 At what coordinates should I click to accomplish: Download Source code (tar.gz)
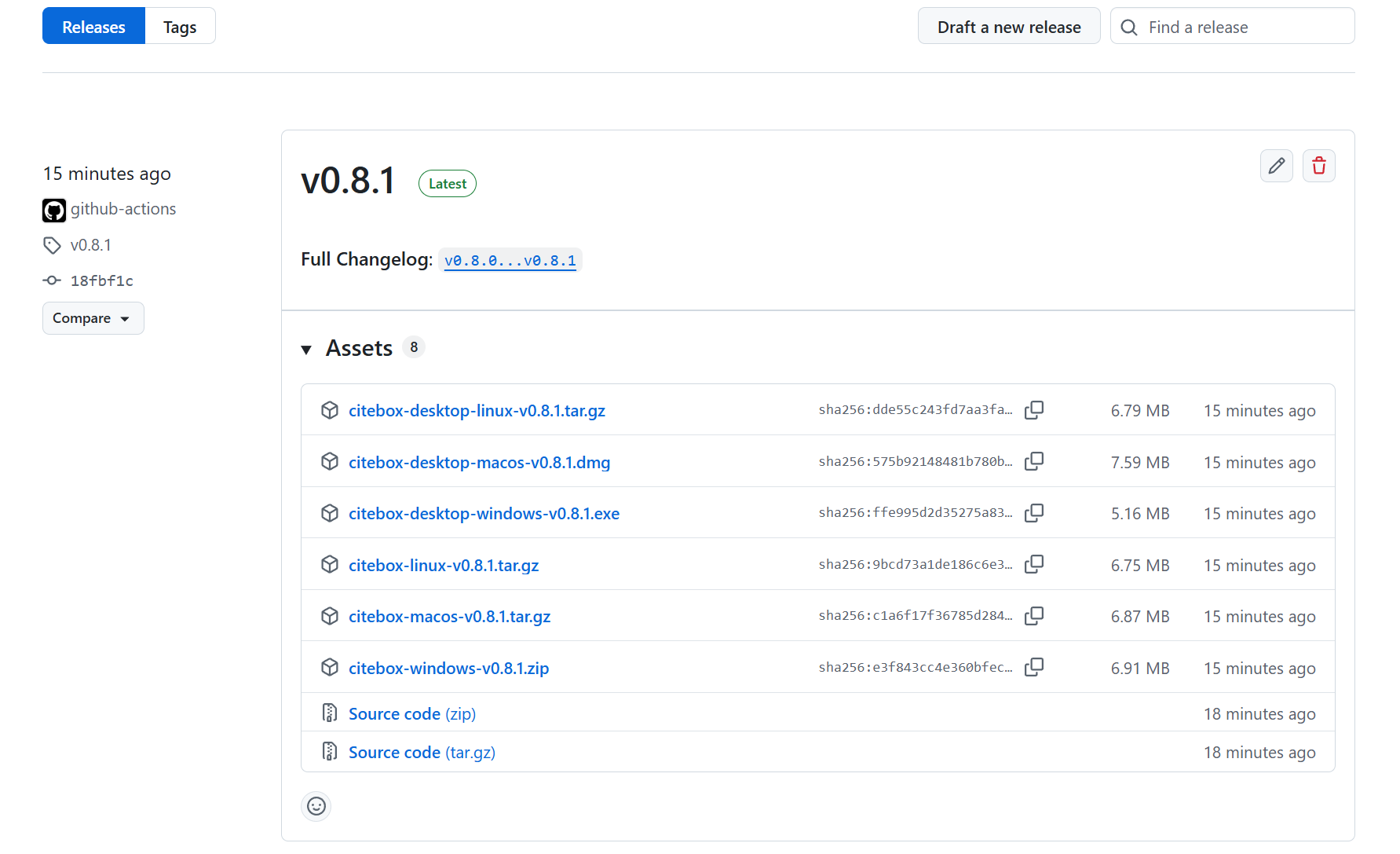421,752
